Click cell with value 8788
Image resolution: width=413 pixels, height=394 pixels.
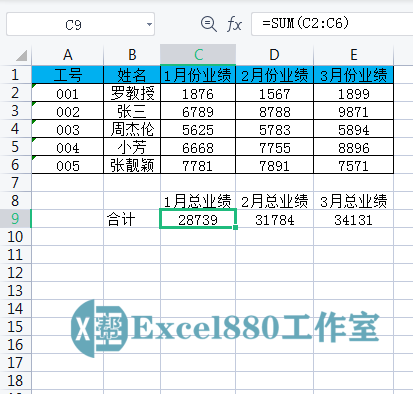[274, 111]
